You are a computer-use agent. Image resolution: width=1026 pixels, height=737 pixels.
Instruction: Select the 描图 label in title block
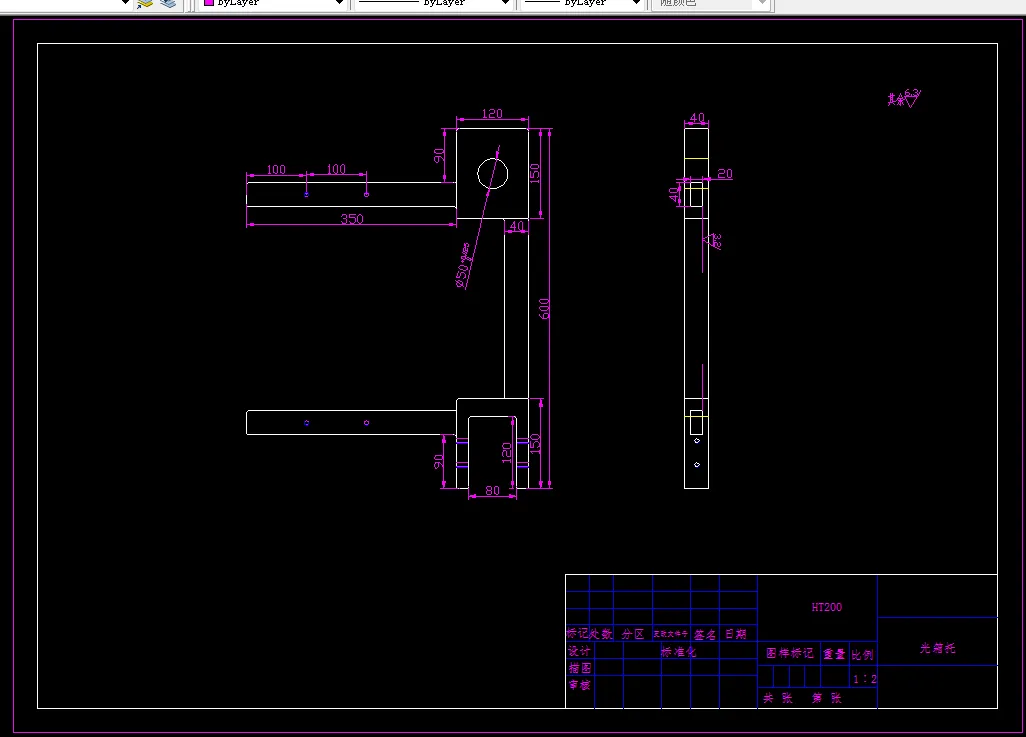coord(579,668)
